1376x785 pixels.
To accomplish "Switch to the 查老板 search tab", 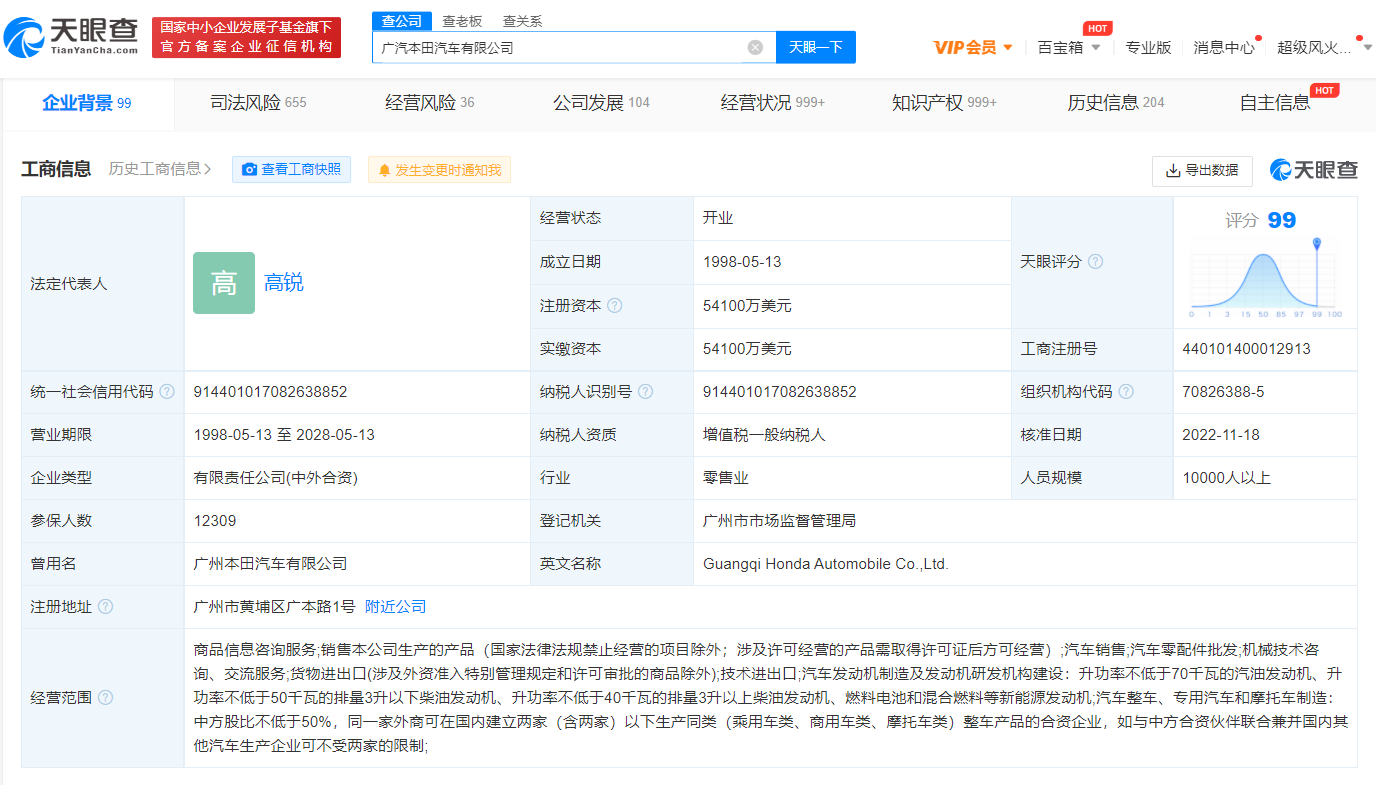I will click(462, 21).
